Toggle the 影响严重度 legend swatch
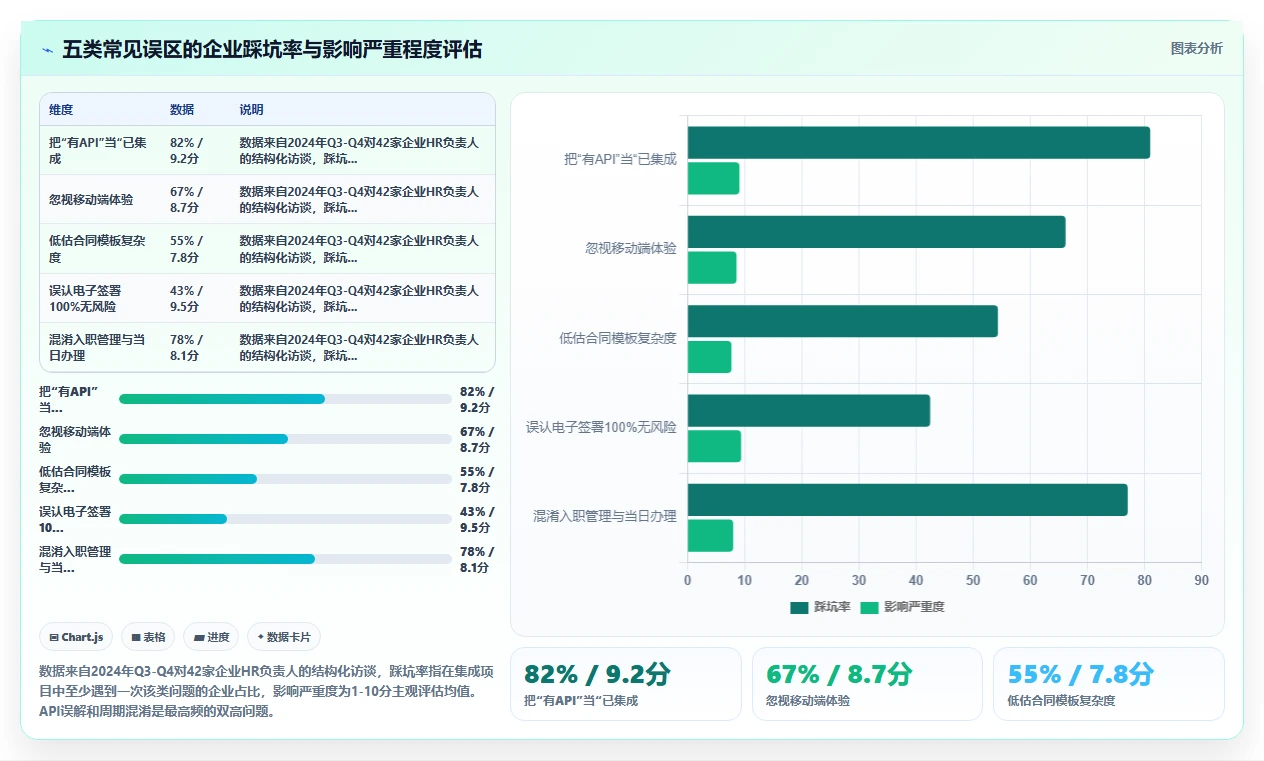1264x761 pixels. point(869,607)
